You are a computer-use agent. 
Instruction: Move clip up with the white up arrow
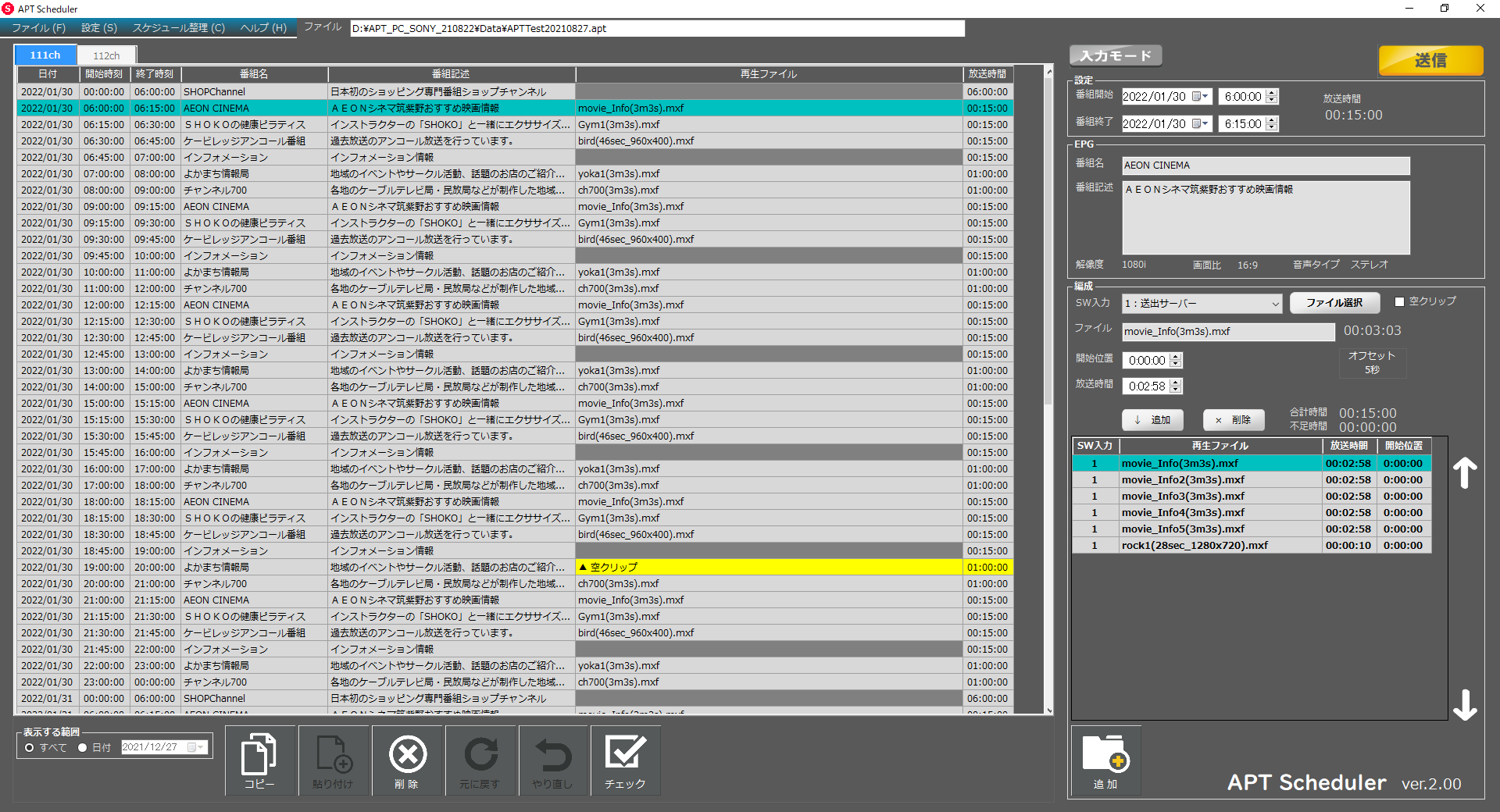pyautogui.click(x=1464, y=473)
